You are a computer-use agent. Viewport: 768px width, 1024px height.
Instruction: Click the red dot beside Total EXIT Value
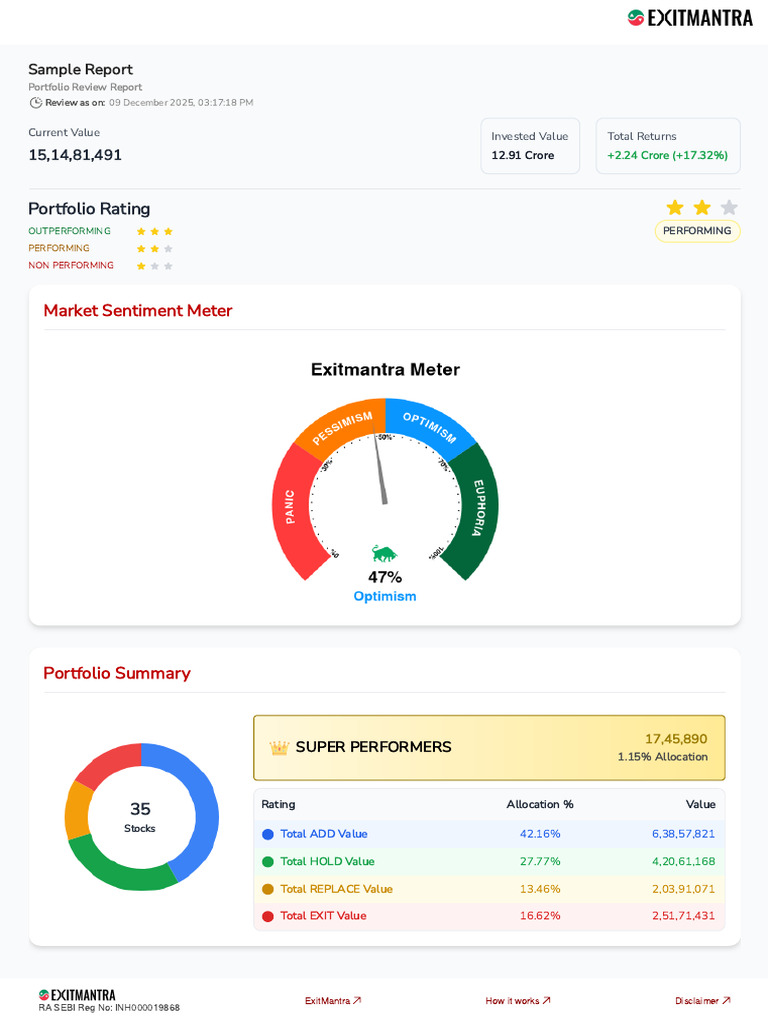(267, 916)
